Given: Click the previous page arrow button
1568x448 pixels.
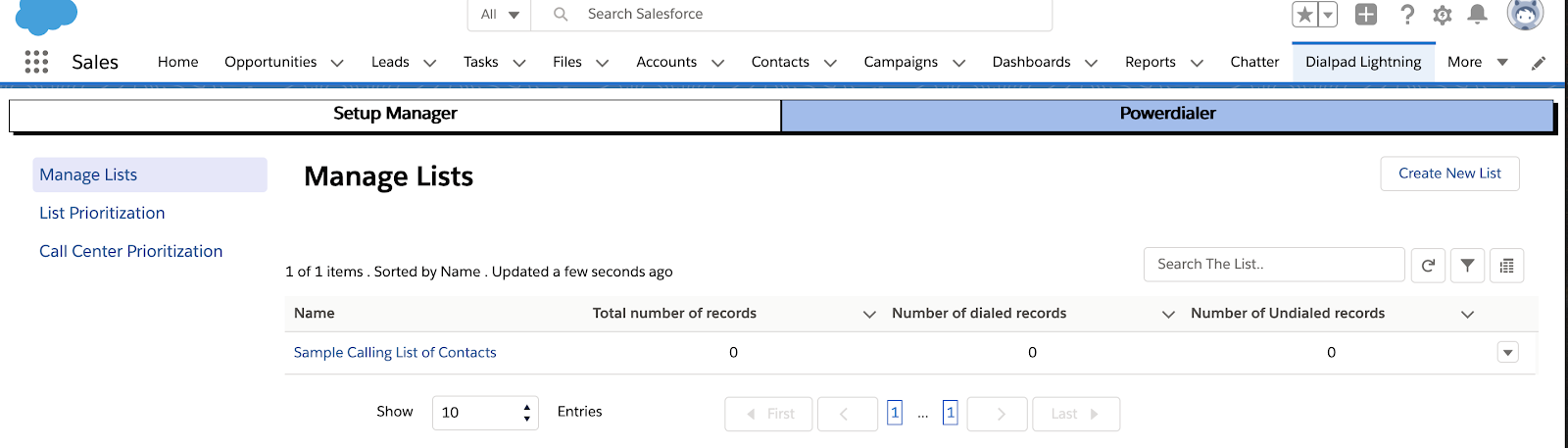Looking at the screenshot, I should (847, 414).
